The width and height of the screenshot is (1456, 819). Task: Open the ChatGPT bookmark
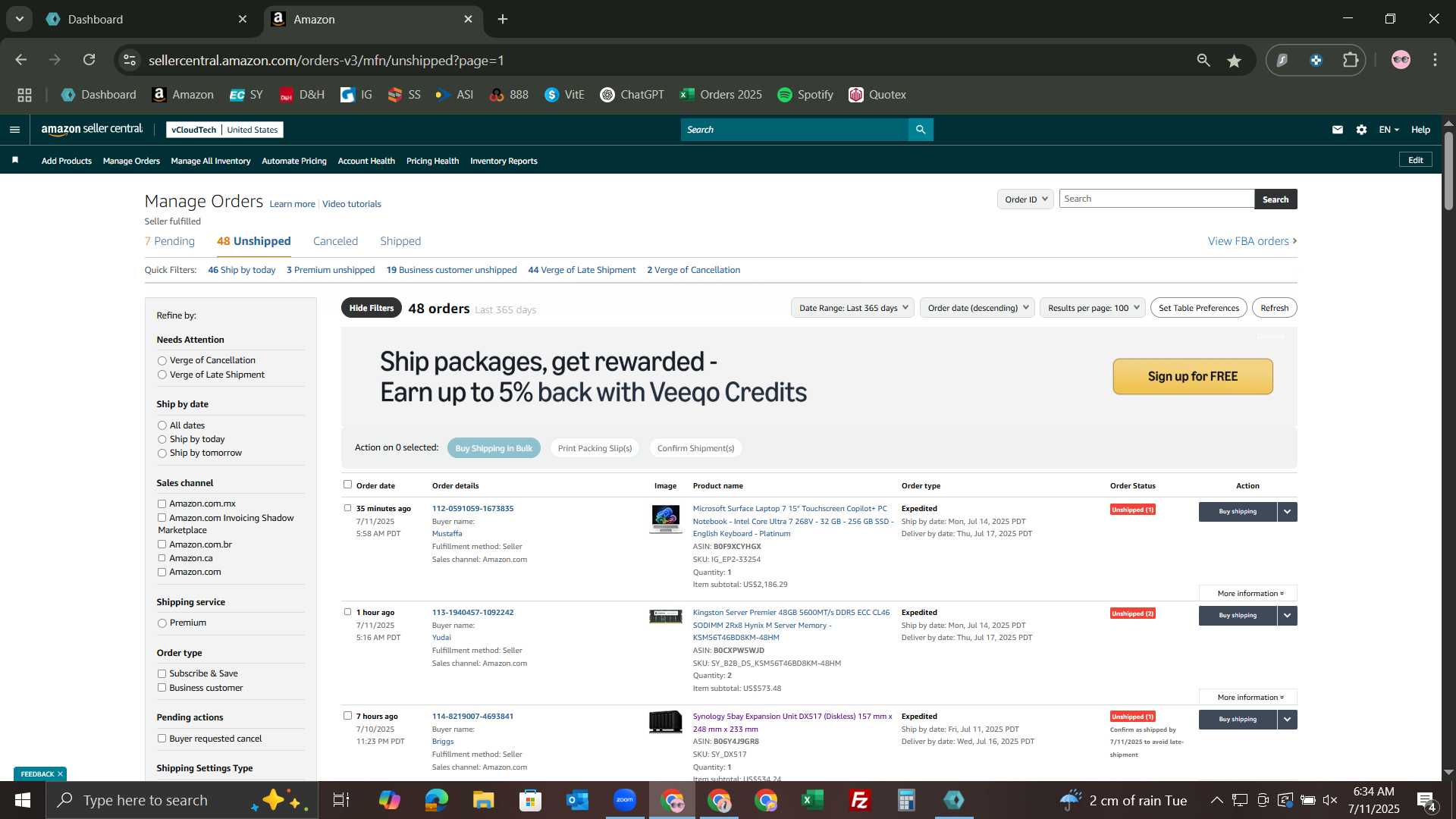632,95
